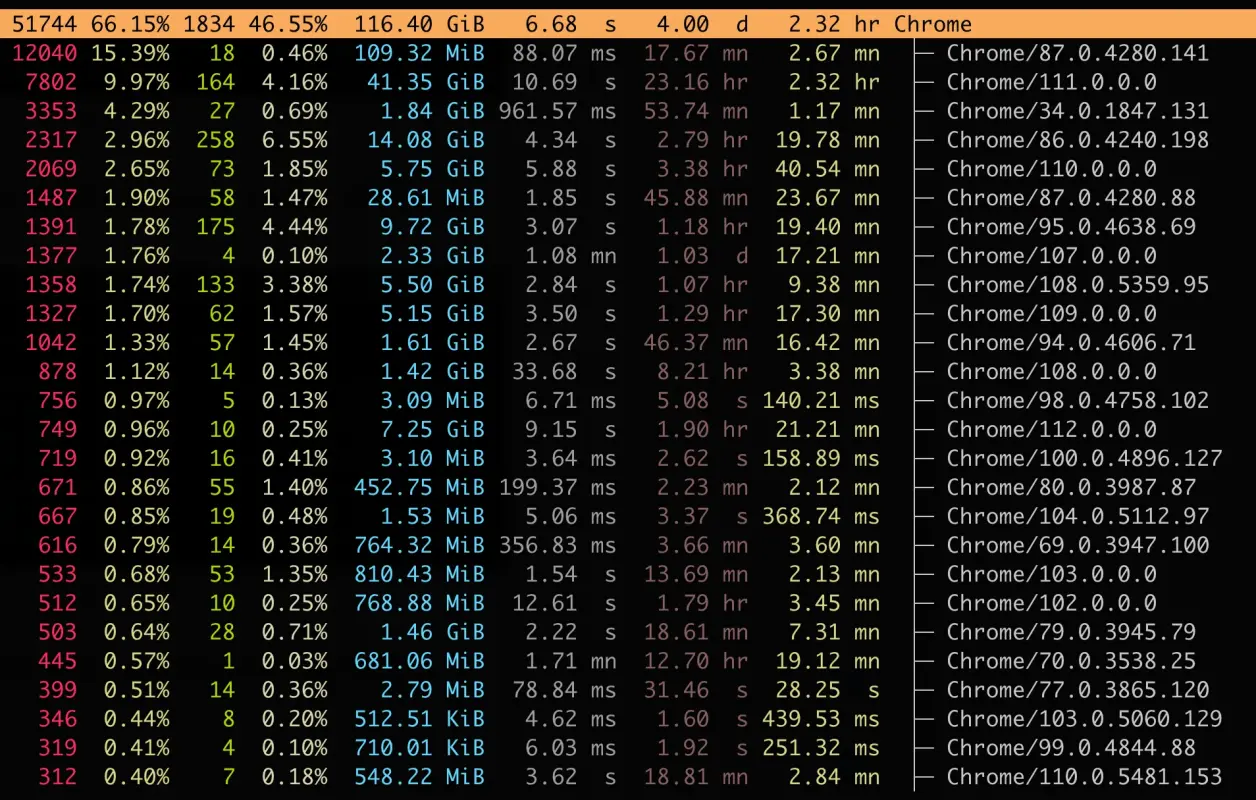This screenshot has width=1256, height=800.
Task: Select the Chrome/99.0.4844.88 row
Action: pyautogui.click(x=628, y=749)
